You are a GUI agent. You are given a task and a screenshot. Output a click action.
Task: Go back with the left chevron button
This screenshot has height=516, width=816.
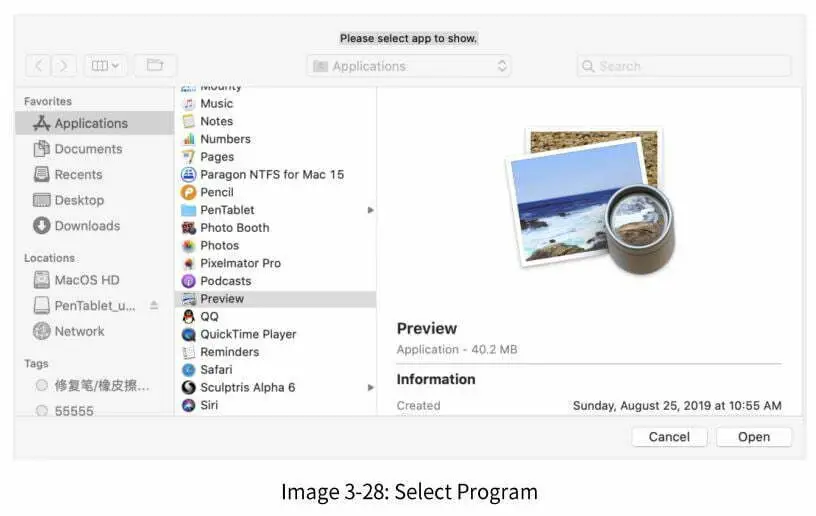click(39, 66)
